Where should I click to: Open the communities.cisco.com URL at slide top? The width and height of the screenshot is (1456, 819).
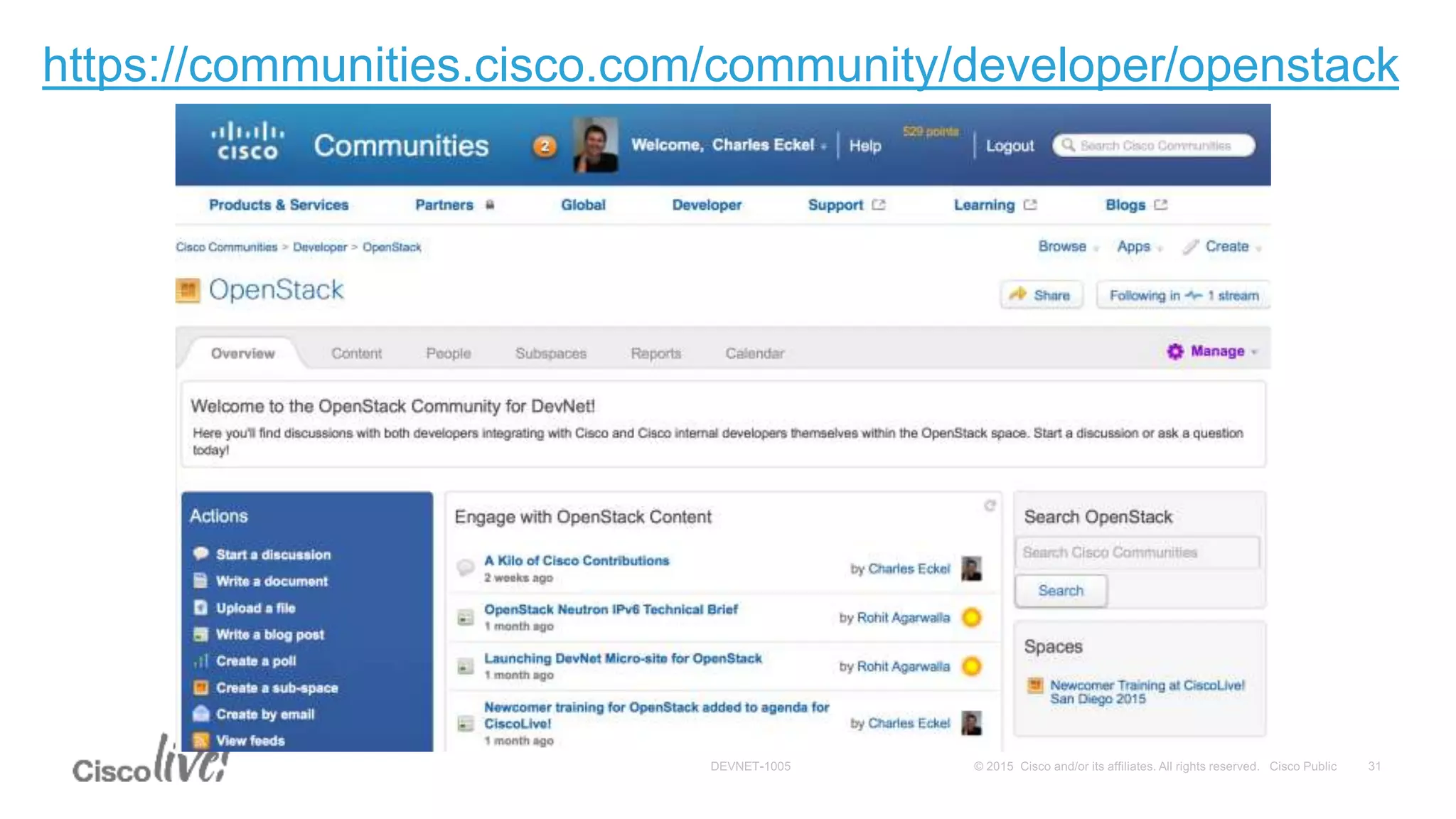pyautogui.click(x=720, y=65)
